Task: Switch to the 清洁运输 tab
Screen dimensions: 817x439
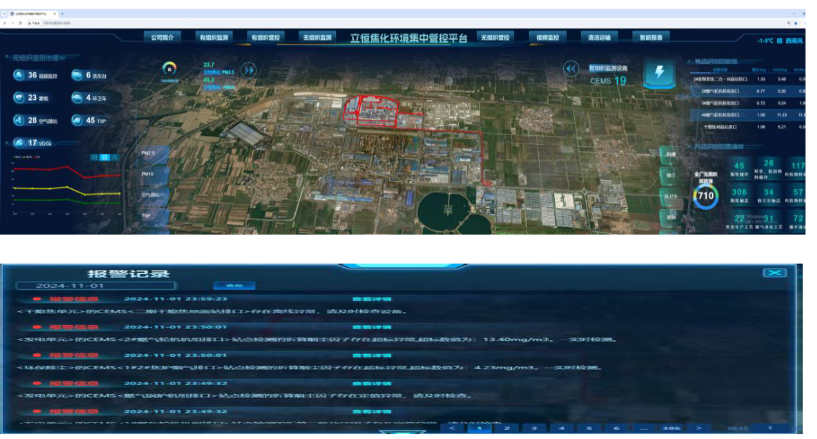Action: (x=599, y=37)
